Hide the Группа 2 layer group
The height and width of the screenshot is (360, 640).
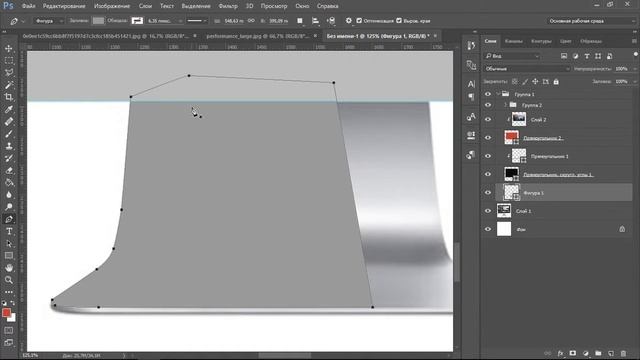pos(488,105)
